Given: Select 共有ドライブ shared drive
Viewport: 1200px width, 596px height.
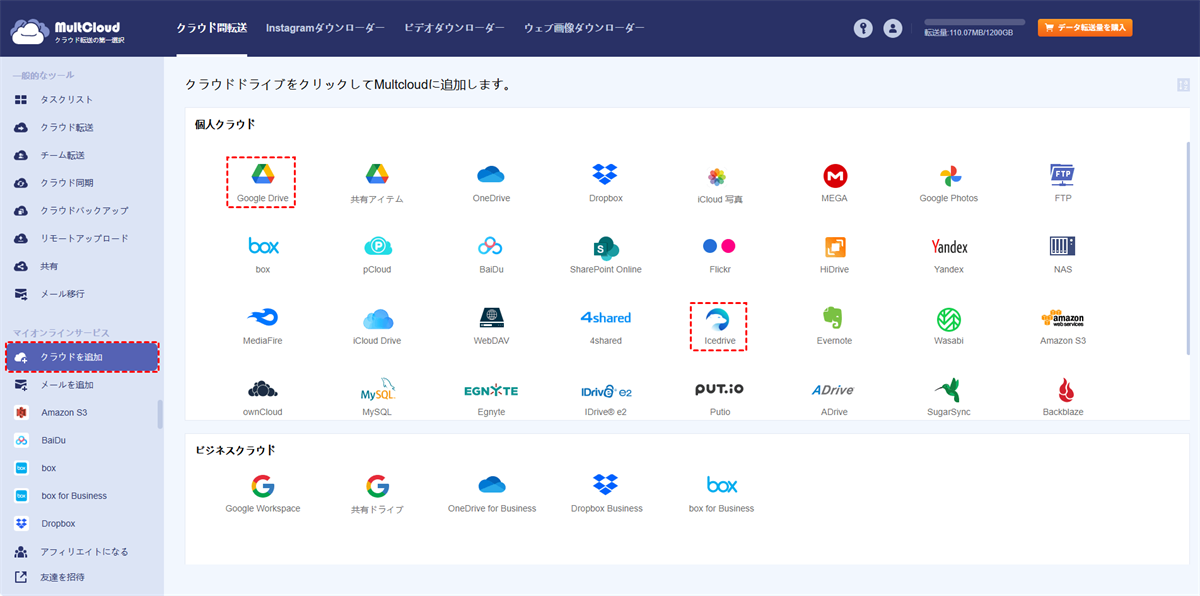Looking at the screenshot, I should (377, 494).
